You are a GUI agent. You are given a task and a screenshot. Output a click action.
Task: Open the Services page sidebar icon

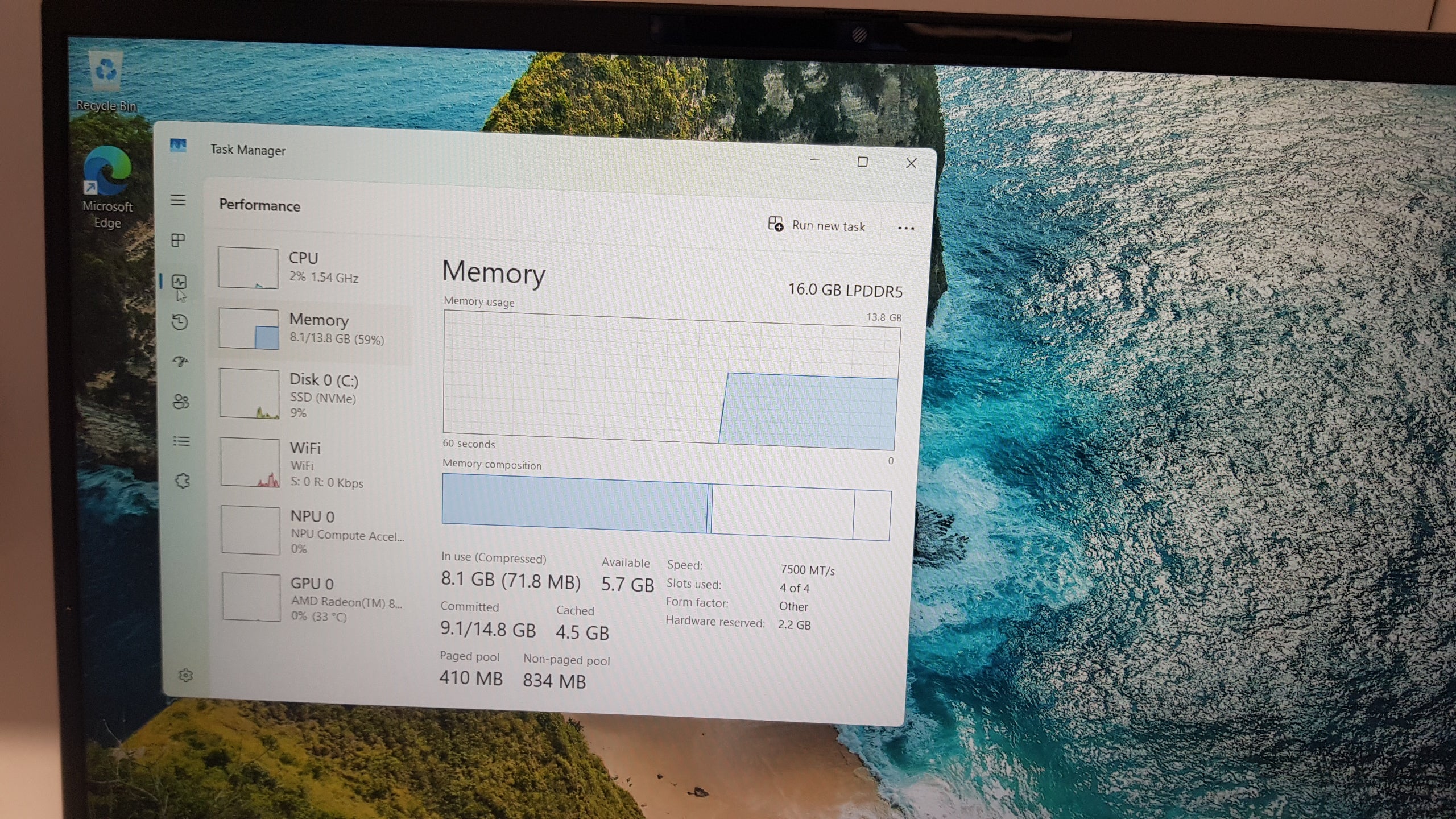click(183, 481)
